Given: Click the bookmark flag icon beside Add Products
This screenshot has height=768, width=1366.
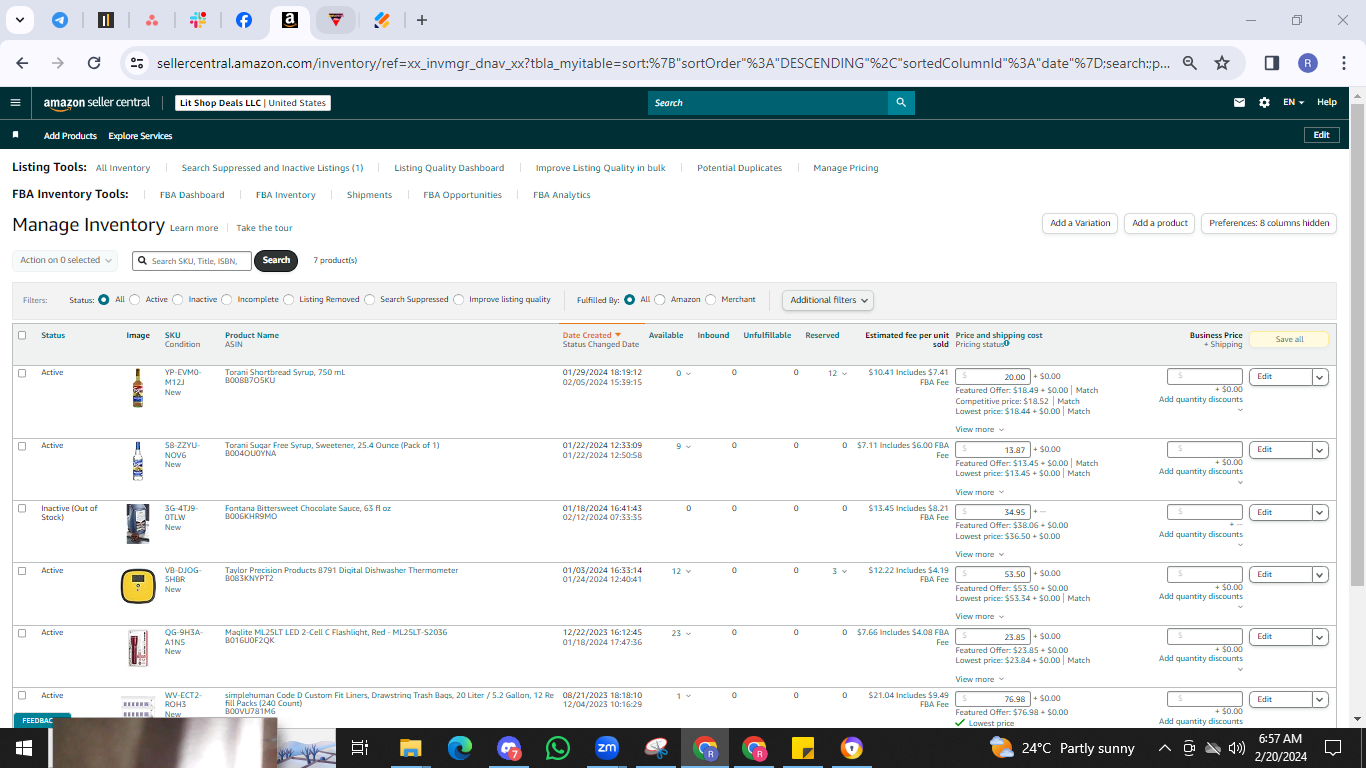Looking at the screenshot, I should (15, 135).
